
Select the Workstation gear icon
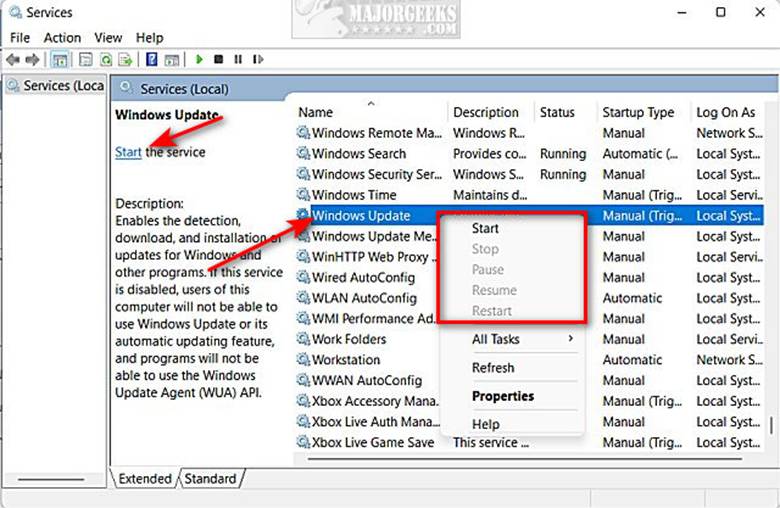303,359
